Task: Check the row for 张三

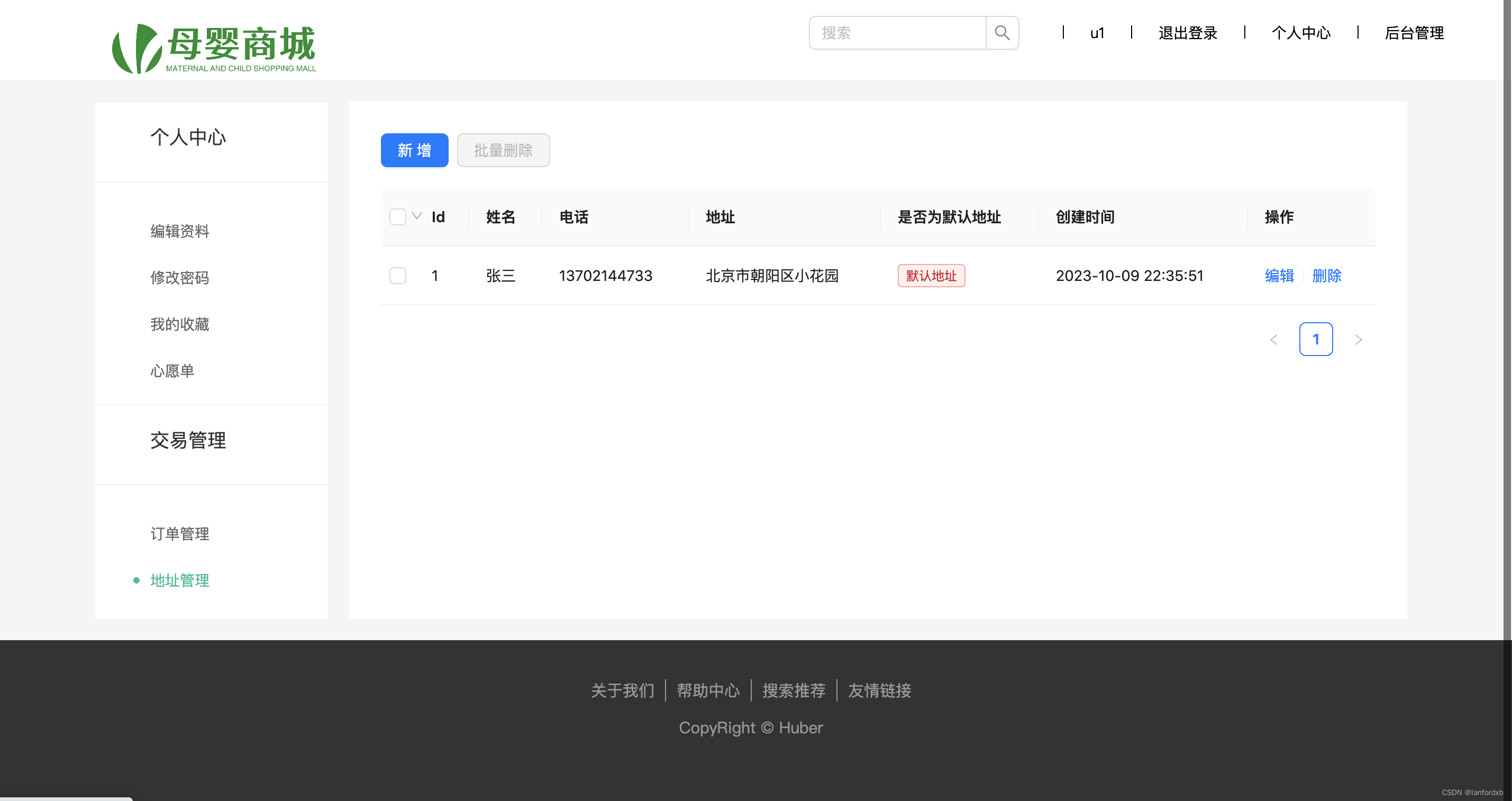Action: tap(397, 275)
